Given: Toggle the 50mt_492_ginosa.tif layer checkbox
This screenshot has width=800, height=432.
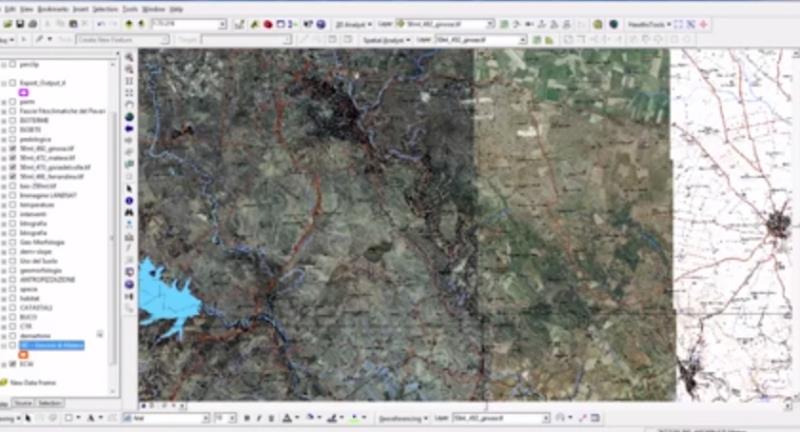Looking at the screenshot, I should click(13, 147).
